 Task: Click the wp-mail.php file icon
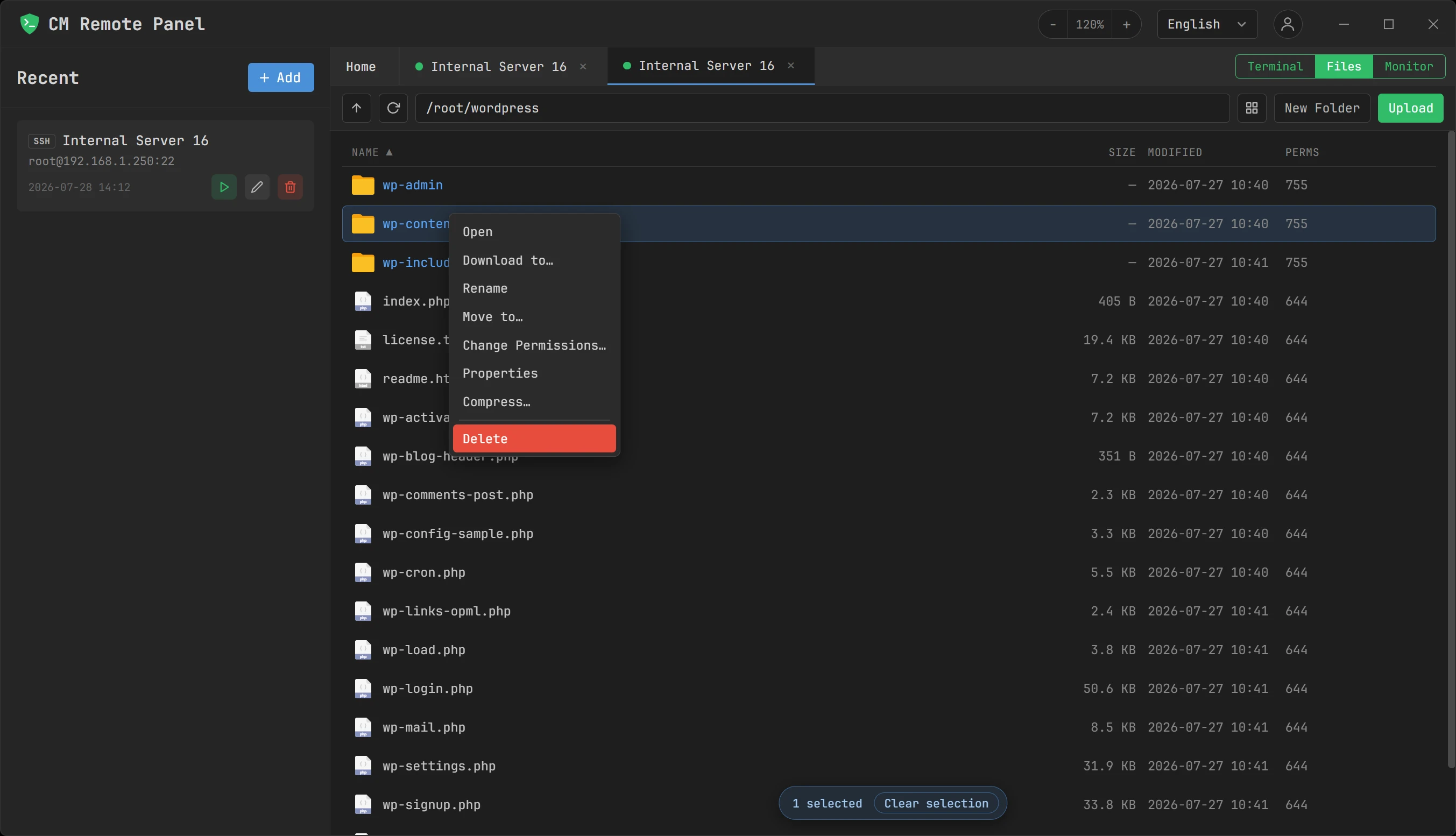363,727
